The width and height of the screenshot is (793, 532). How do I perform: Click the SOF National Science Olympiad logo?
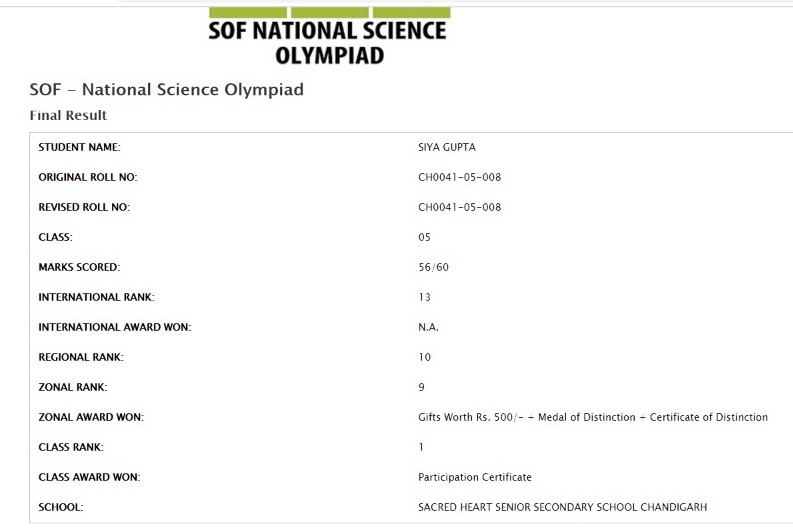click(x=328, y=38)
